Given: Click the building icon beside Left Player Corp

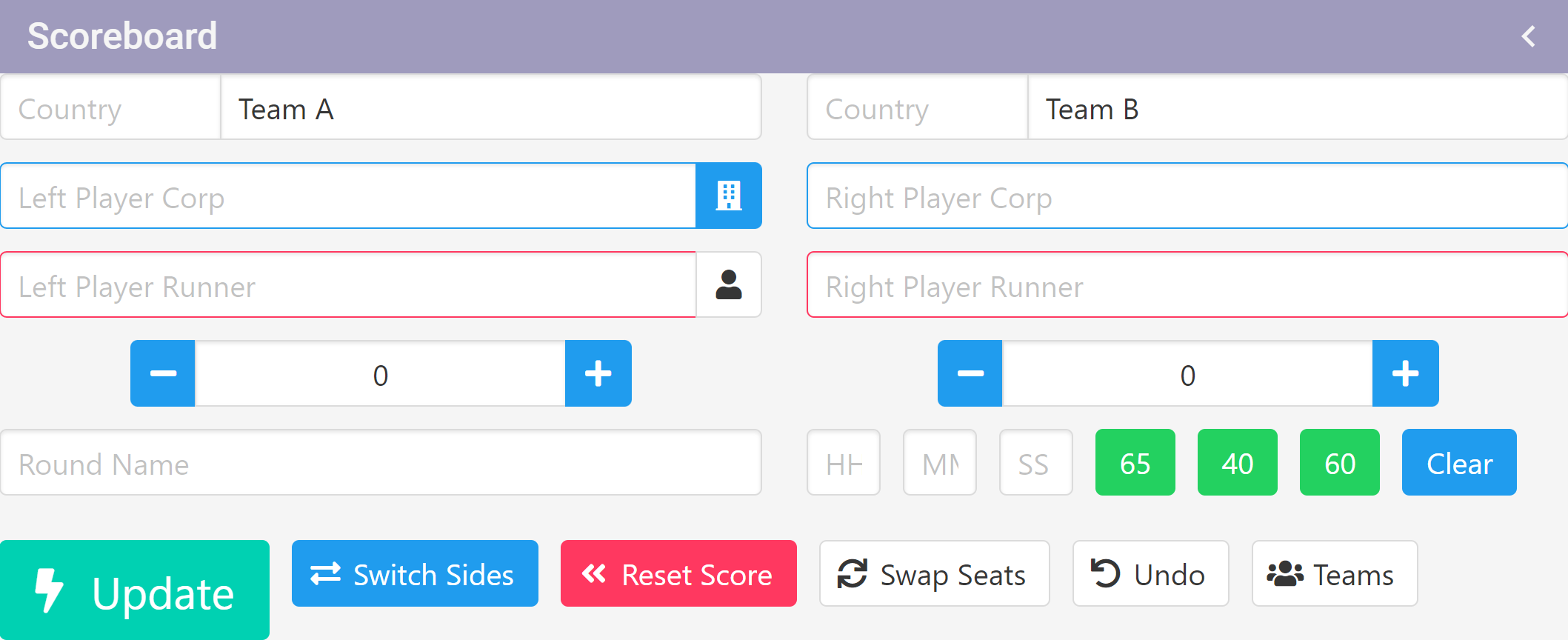Looking at the screenshot, I should coord(728,196).
